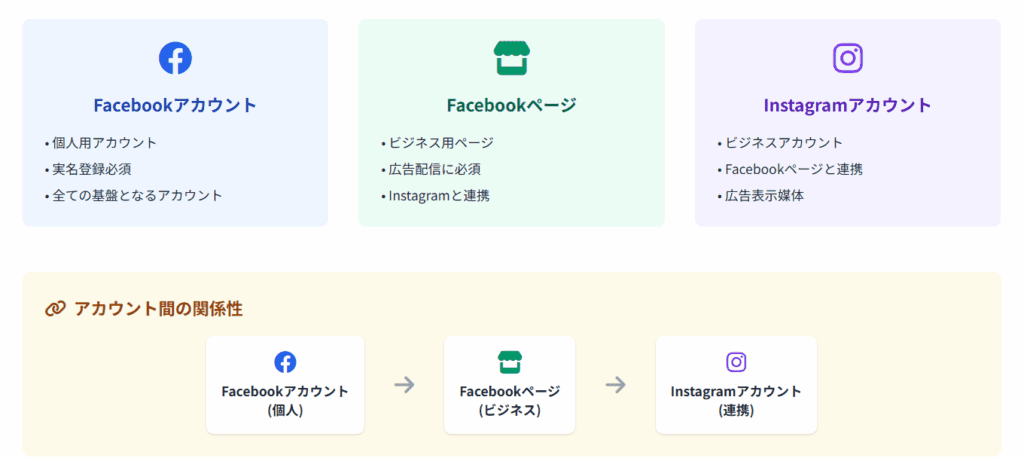Click the アカウント間の関係性 section title
This screenshot has height=458, width=1024.
pyautogui.click(x=158, y=309)
